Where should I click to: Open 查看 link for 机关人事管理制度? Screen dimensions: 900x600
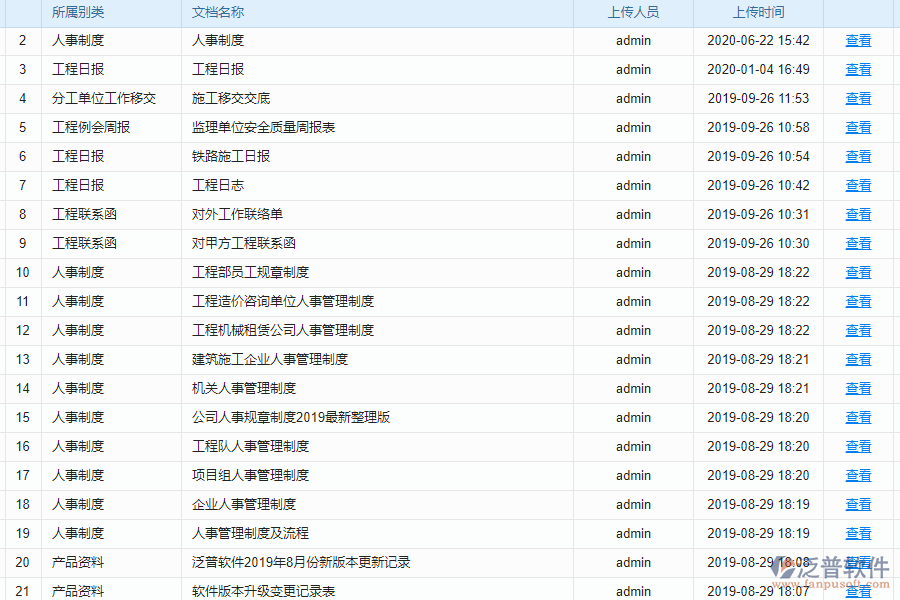(x=859, y=389)
